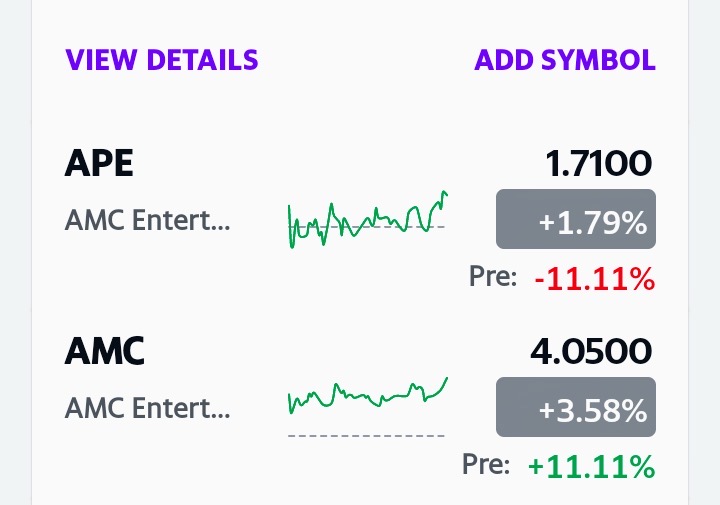Click the rising end of AMC's sparkline
Viewport: 720px width, 505px height.
[443, 383]
